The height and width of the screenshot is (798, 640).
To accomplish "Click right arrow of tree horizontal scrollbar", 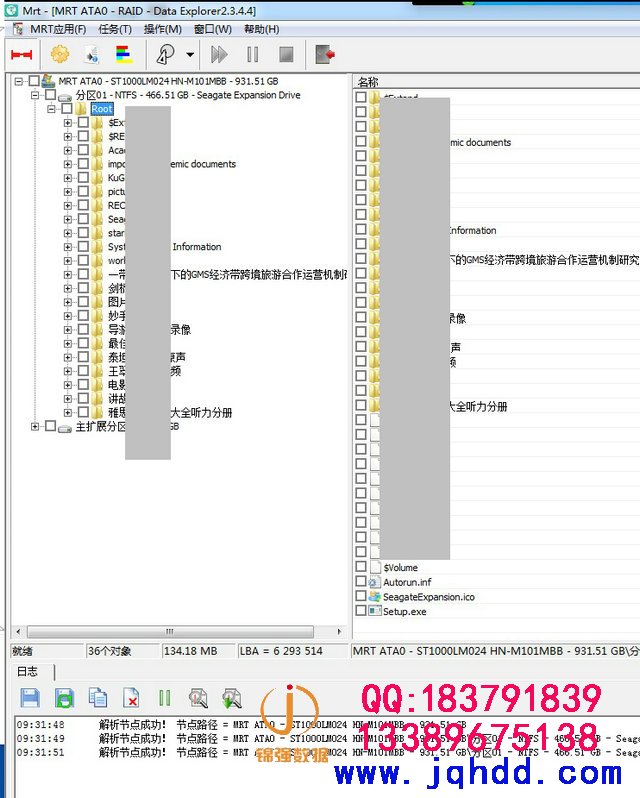I will click(x=339, y=632).
